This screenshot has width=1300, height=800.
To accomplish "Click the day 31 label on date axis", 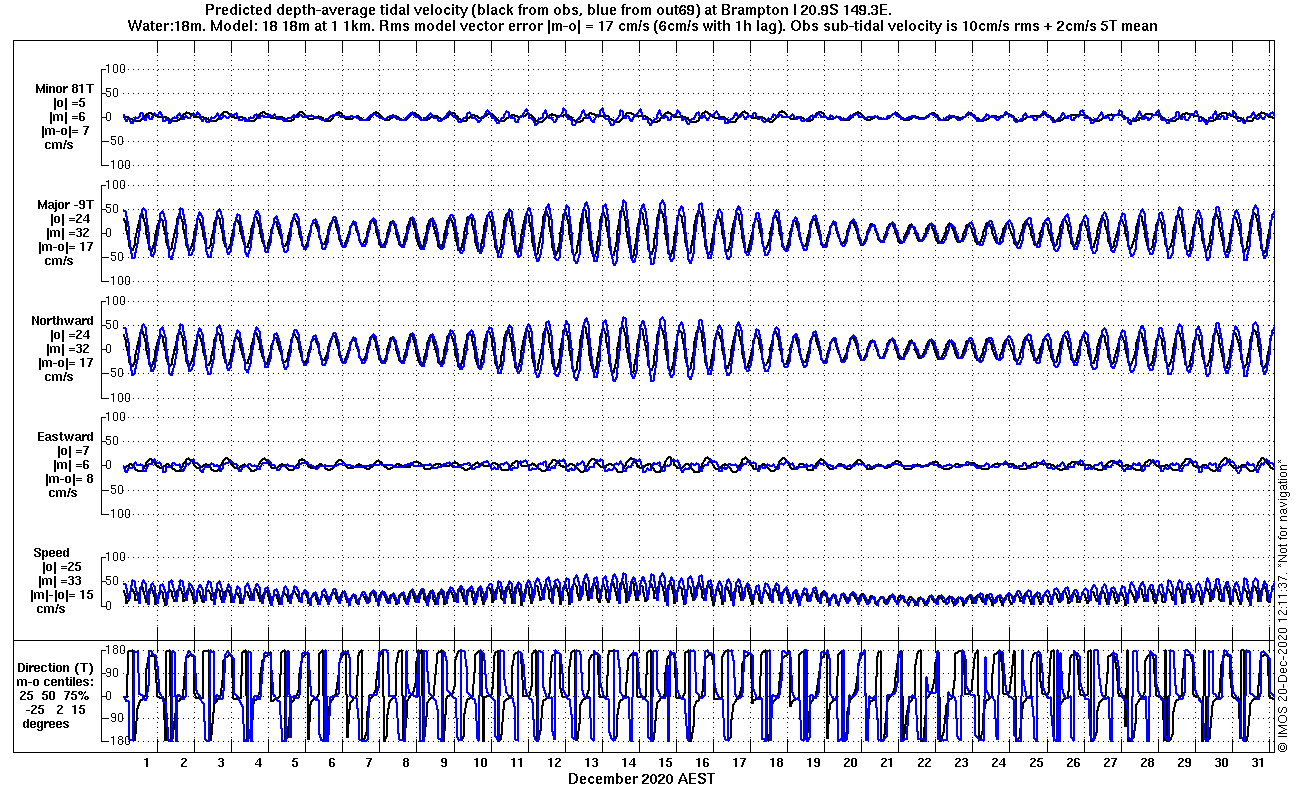I will (1257, 763).
